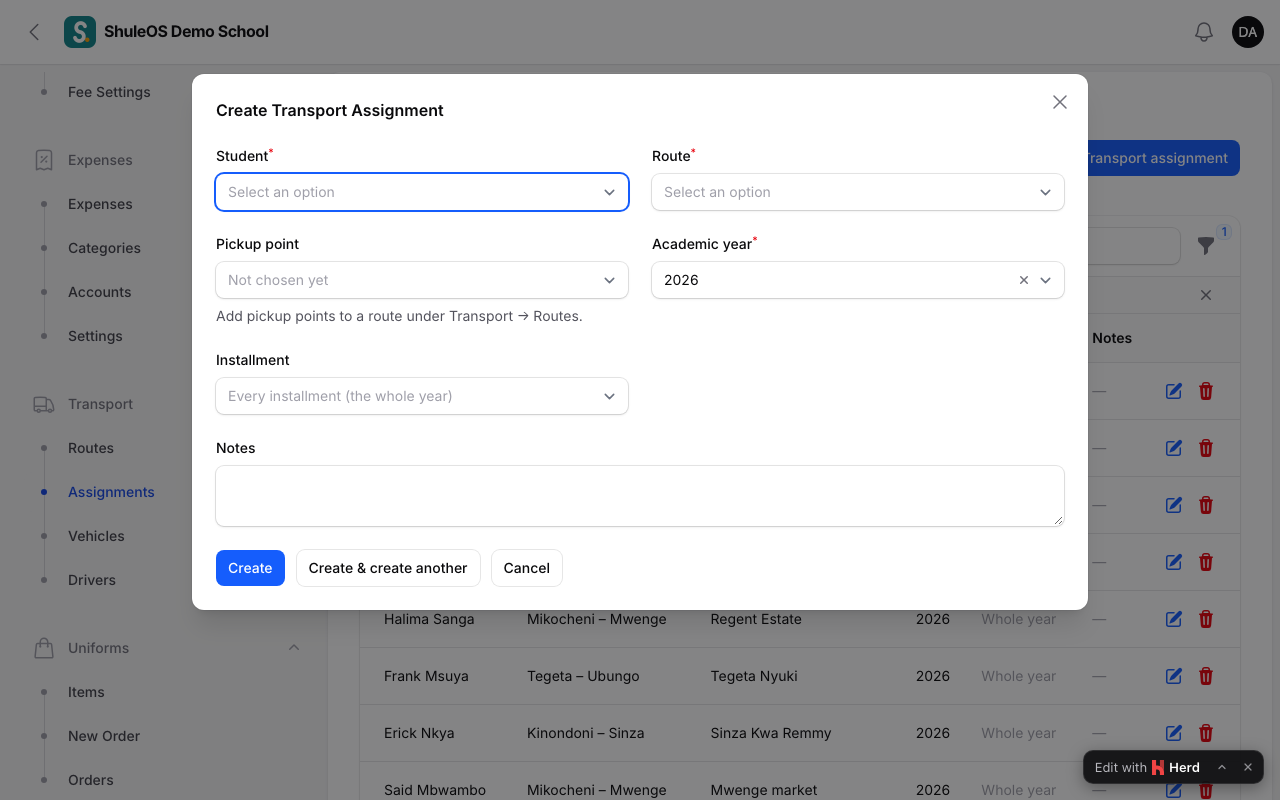Select Assignments in the sidebar
The height and width of the screenshot is (800, 1280).
111,492
